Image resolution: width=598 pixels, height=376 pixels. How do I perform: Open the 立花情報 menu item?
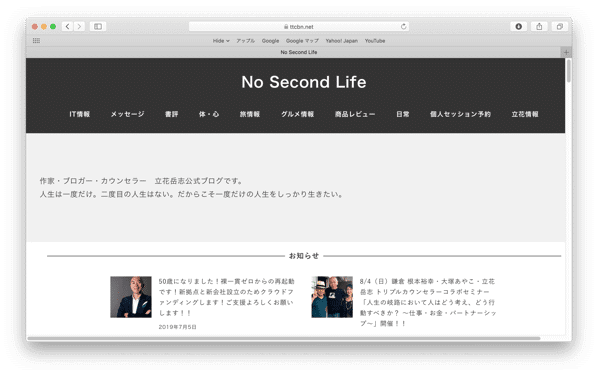[x=525, y=114]
